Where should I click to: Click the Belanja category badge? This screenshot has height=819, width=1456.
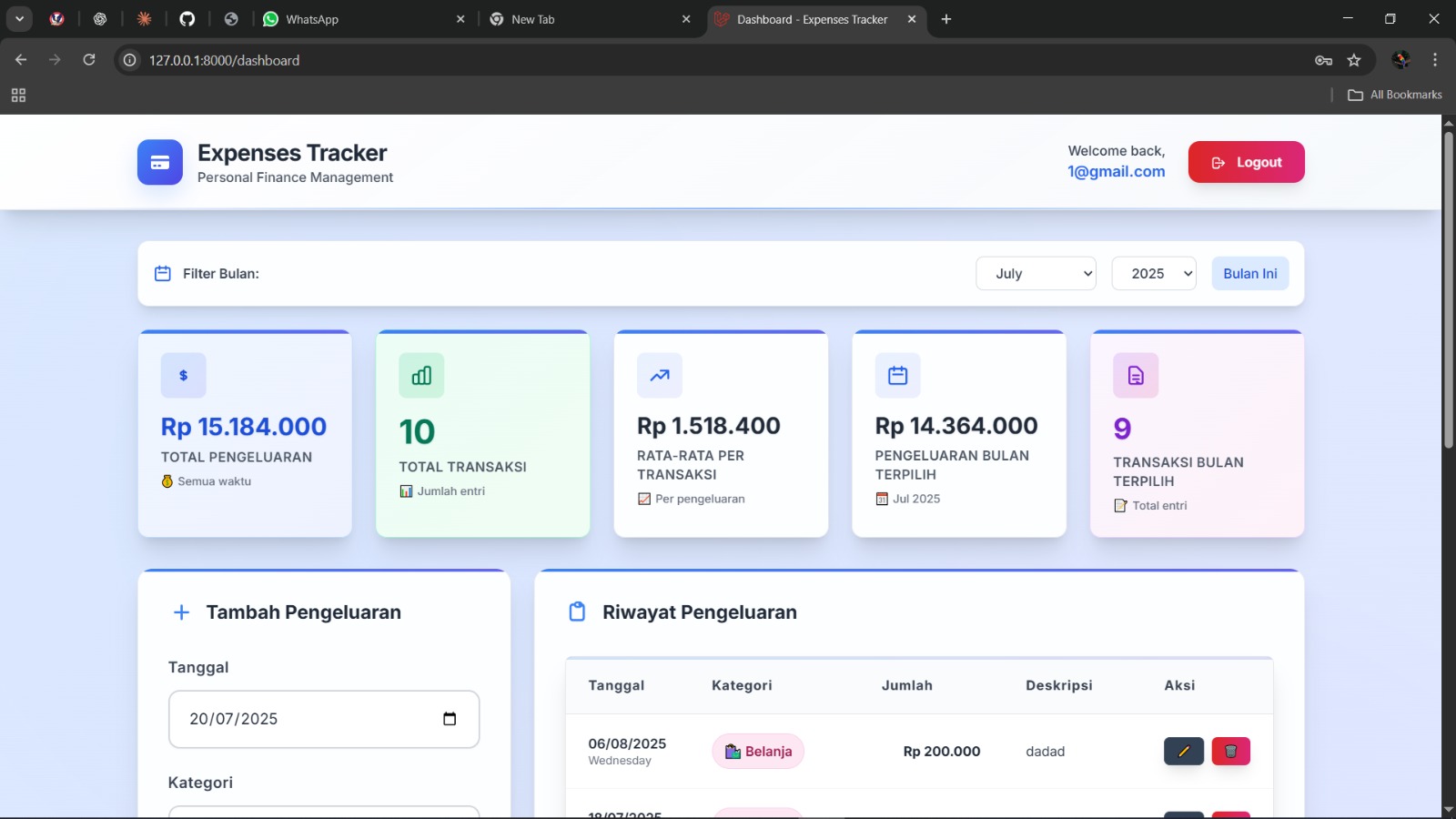tap(757, 751)
